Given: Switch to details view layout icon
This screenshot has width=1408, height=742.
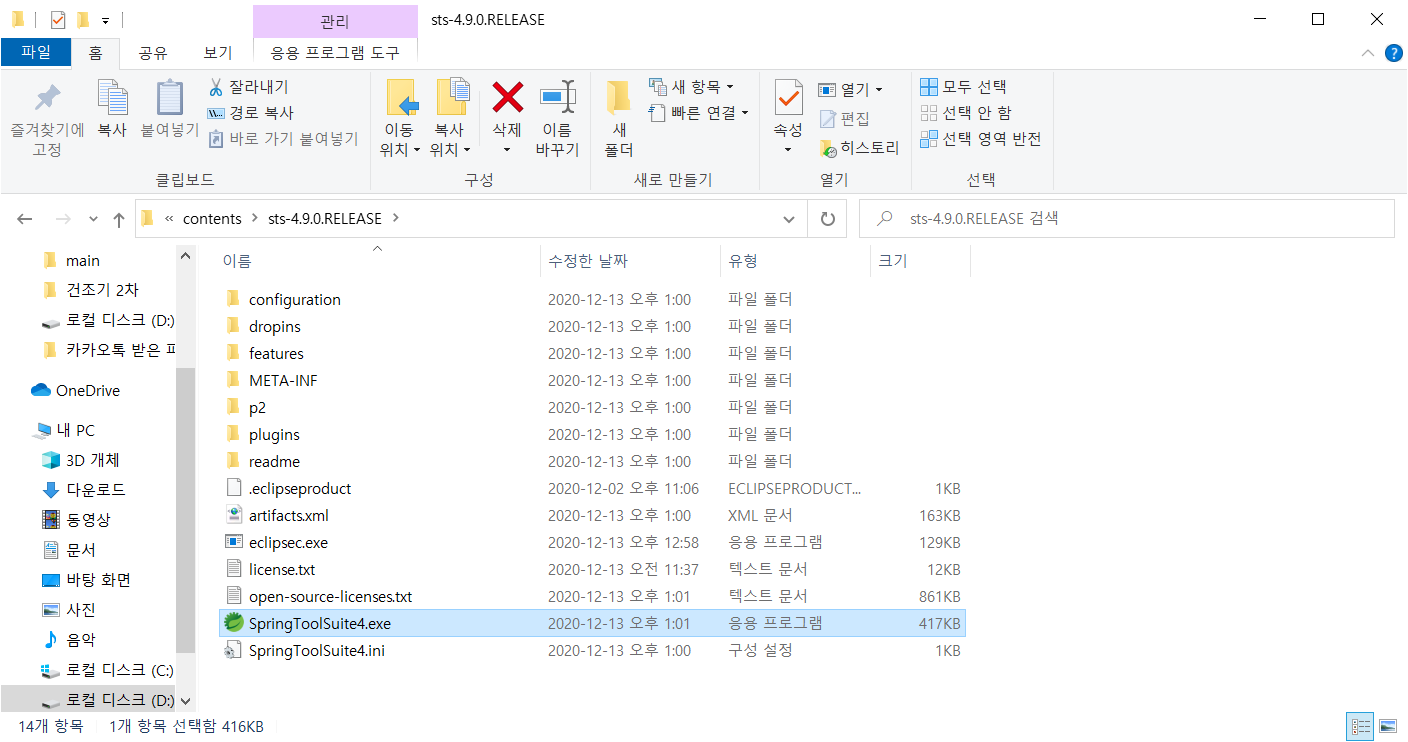Looking at the screenshot, I should (x=1360, y=726).
